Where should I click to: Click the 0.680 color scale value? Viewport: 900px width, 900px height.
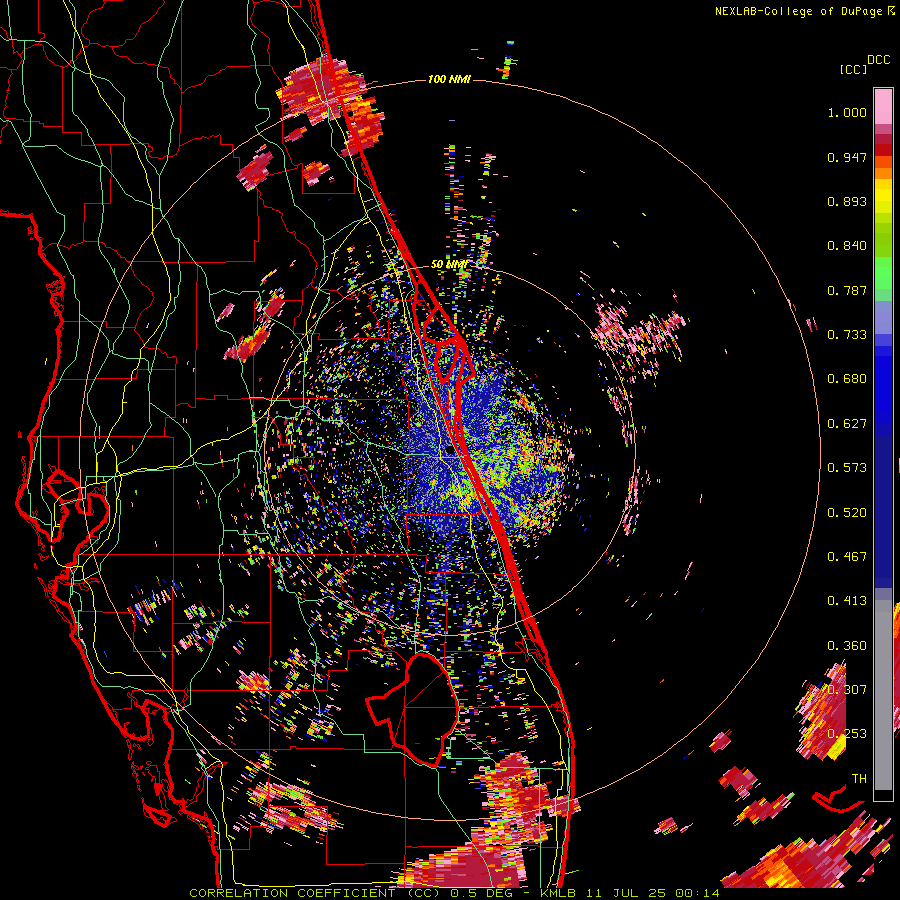[847, 379]
